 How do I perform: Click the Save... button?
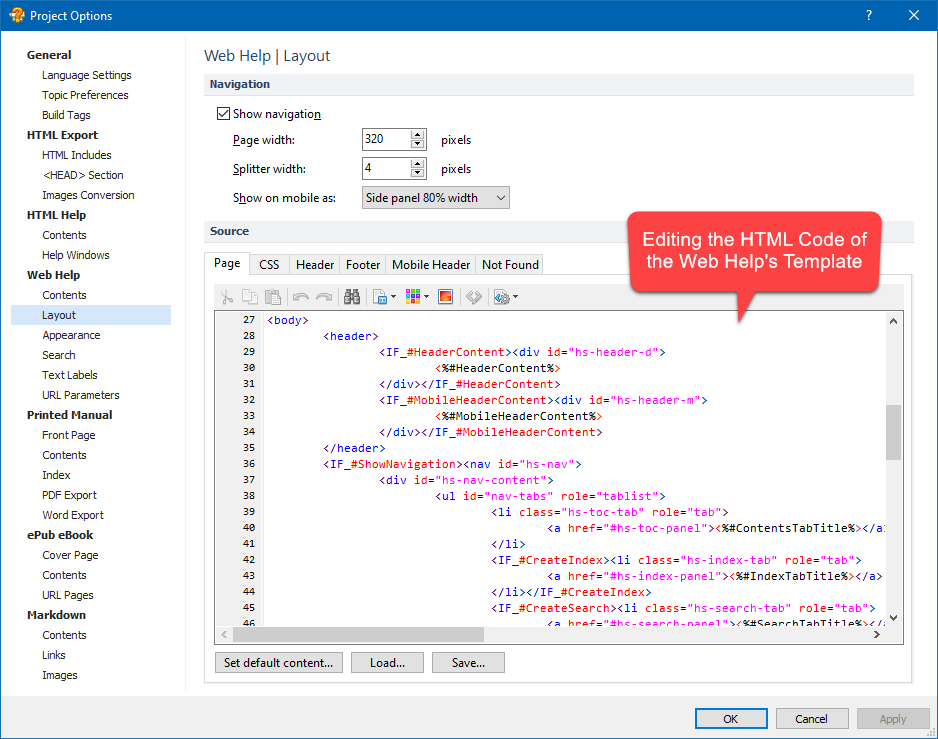pos(468,662)
